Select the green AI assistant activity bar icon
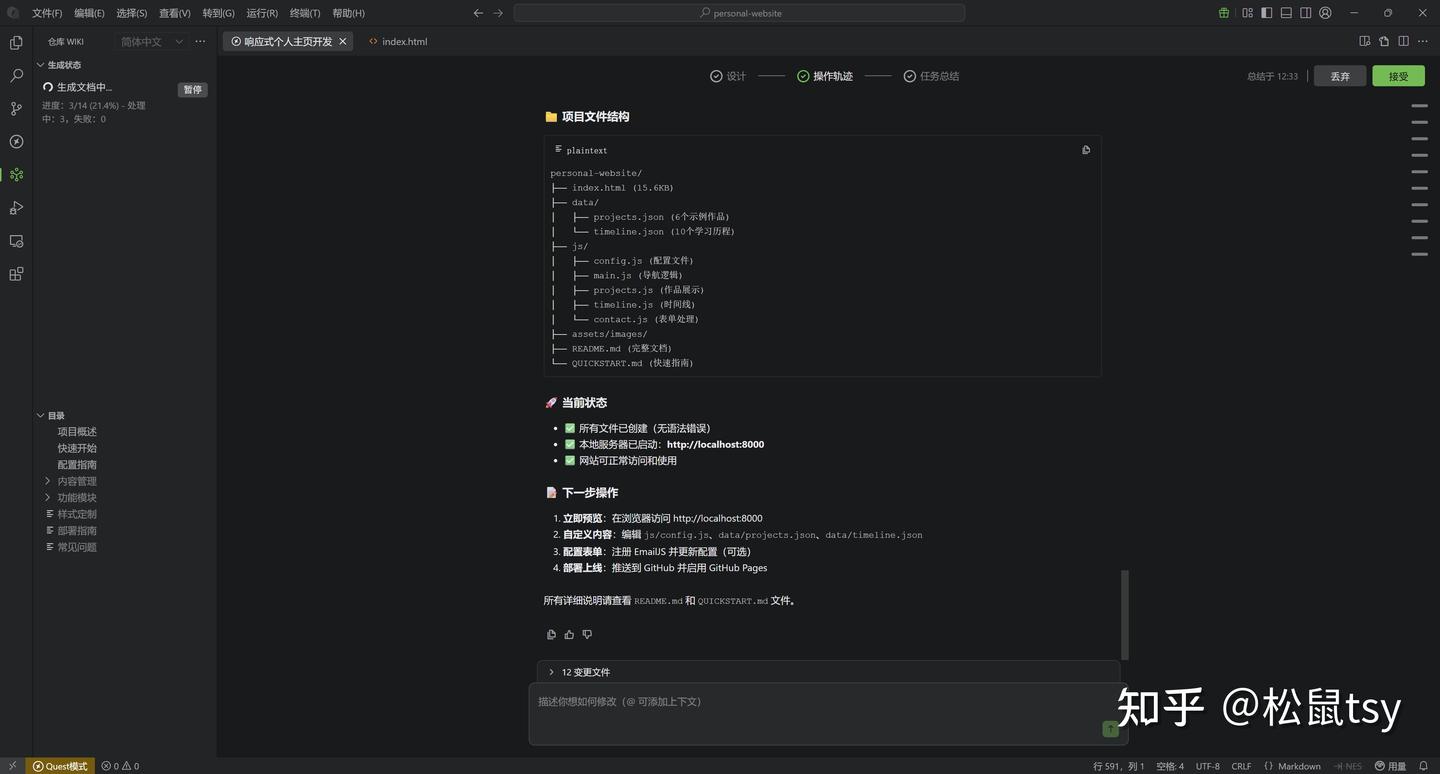Viewport: 1440px width, 774px height. pyautogui.click(x=15, y=174)
